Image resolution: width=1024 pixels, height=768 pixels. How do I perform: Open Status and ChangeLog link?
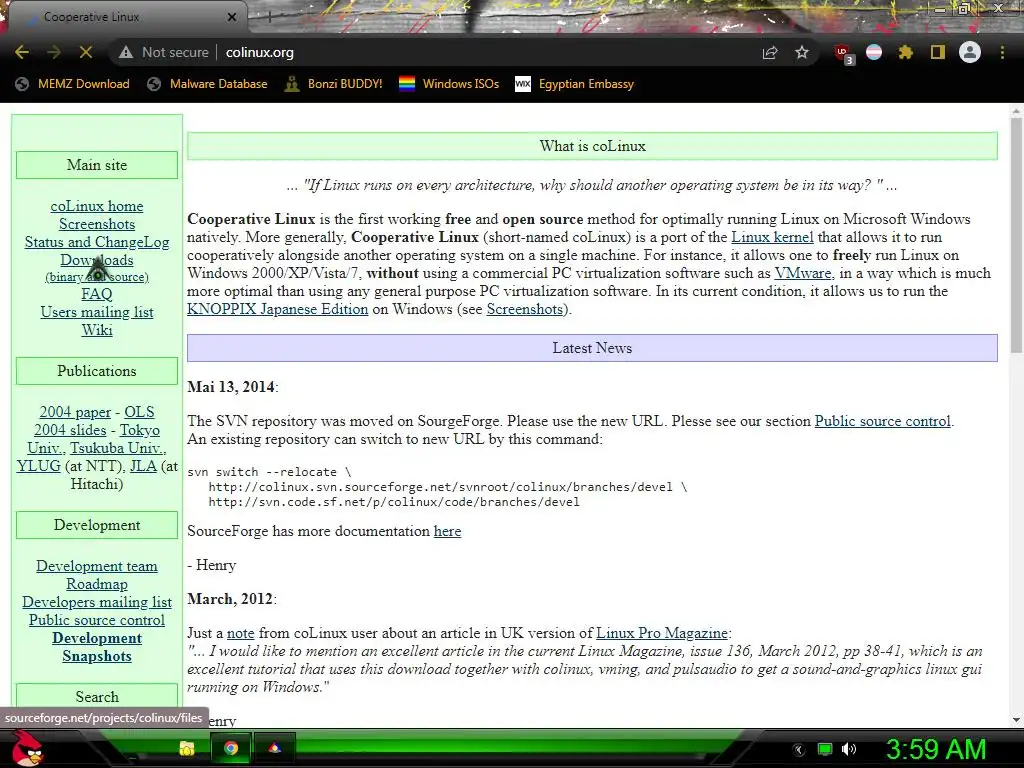97,242
